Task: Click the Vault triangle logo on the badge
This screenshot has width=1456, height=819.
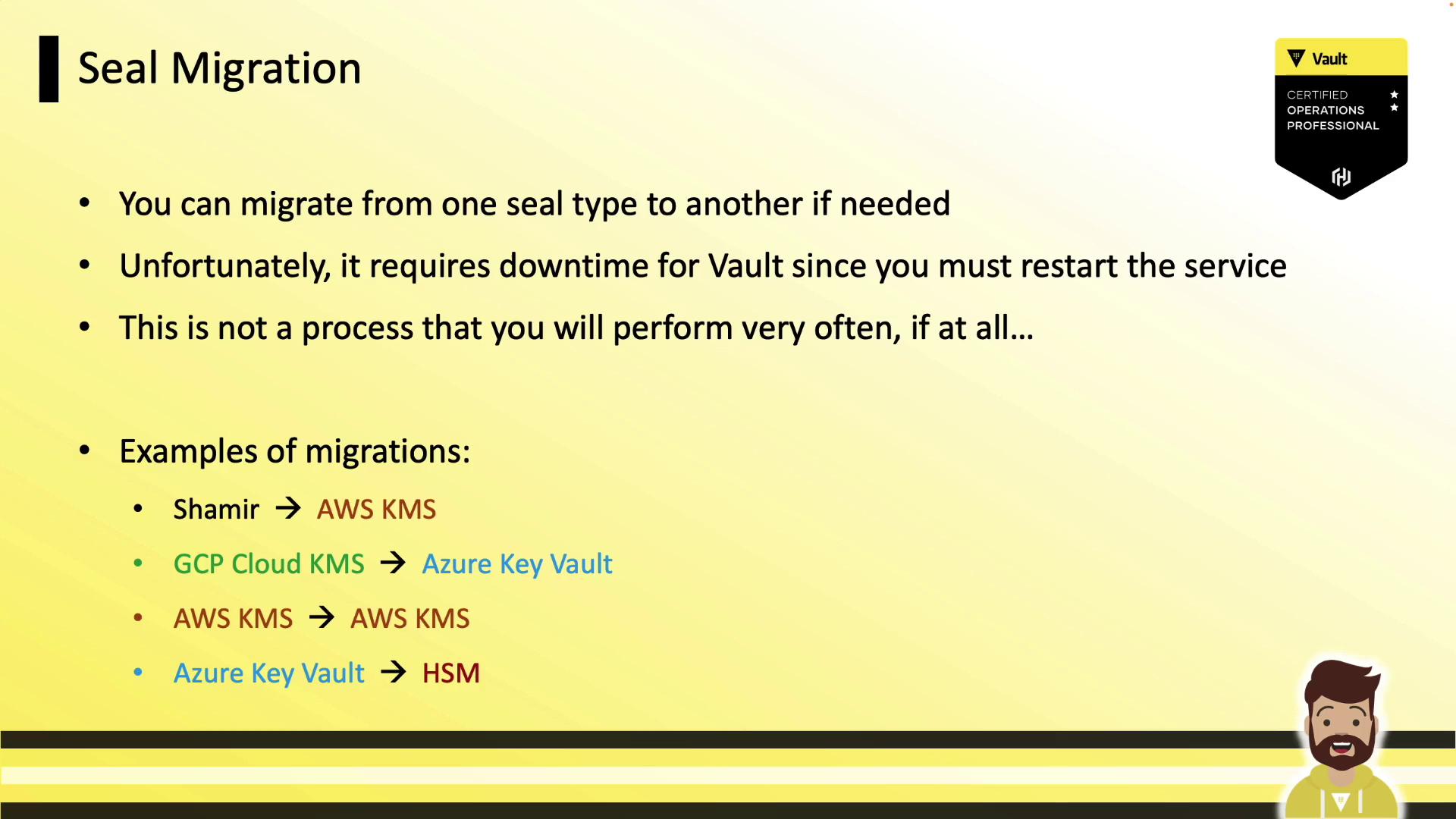Action: click(1296, 58)
